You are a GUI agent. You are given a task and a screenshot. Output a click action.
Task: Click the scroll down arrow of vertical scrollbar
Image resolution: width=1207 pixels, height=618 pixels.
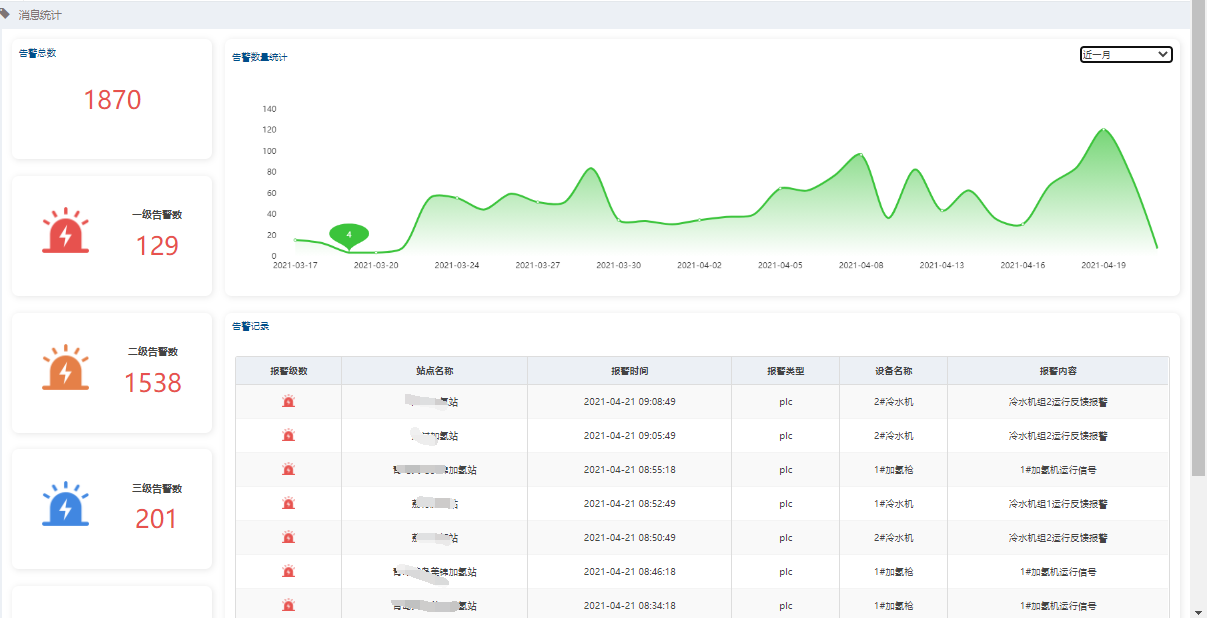pyautogui.click(x=1198, y=611)
